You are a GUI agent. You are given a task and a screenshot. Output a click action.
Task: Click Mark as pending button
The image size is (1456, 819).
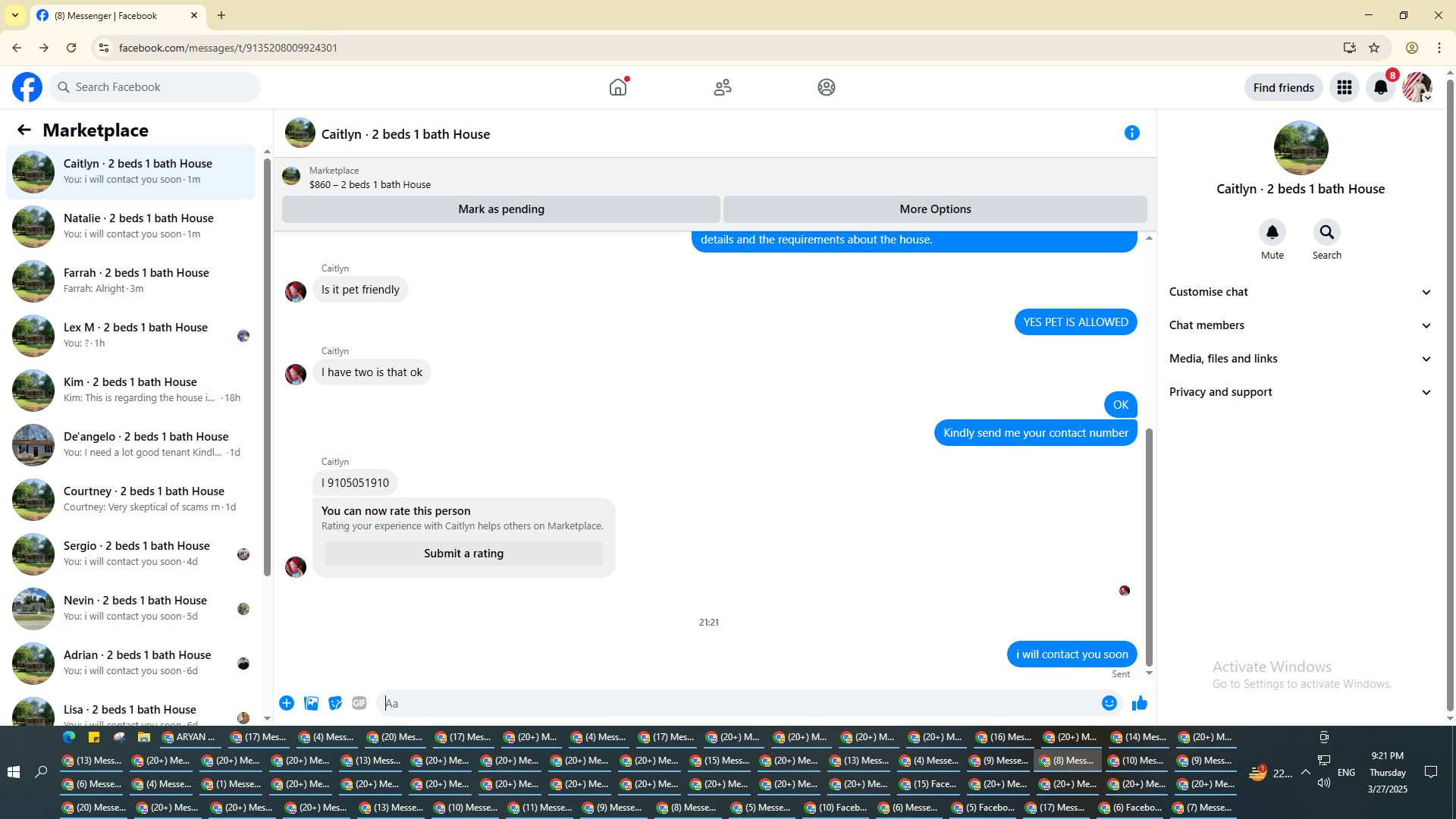tap(501, 209)
